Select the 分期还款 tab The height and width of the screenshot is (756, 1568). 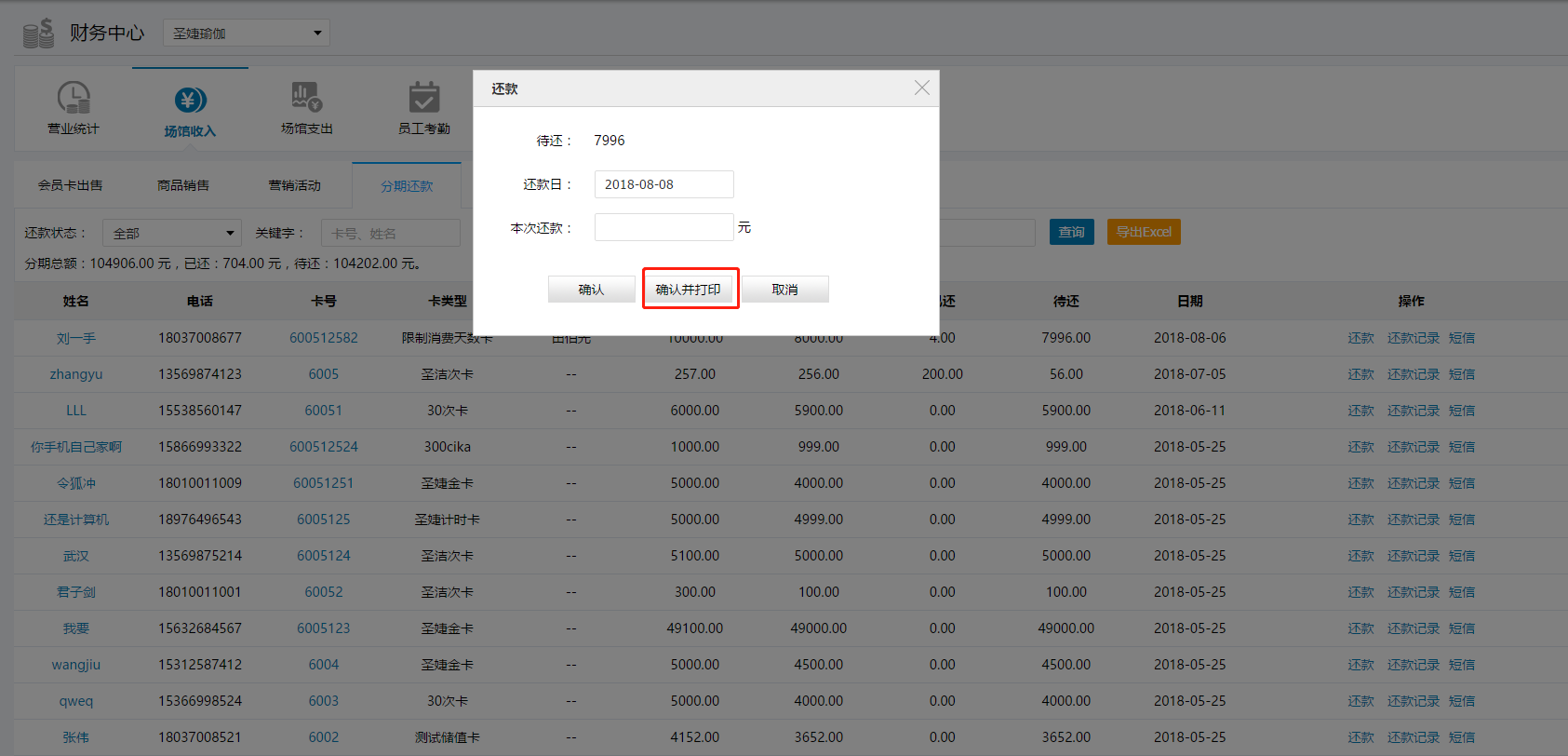click(x=407, y=186)
